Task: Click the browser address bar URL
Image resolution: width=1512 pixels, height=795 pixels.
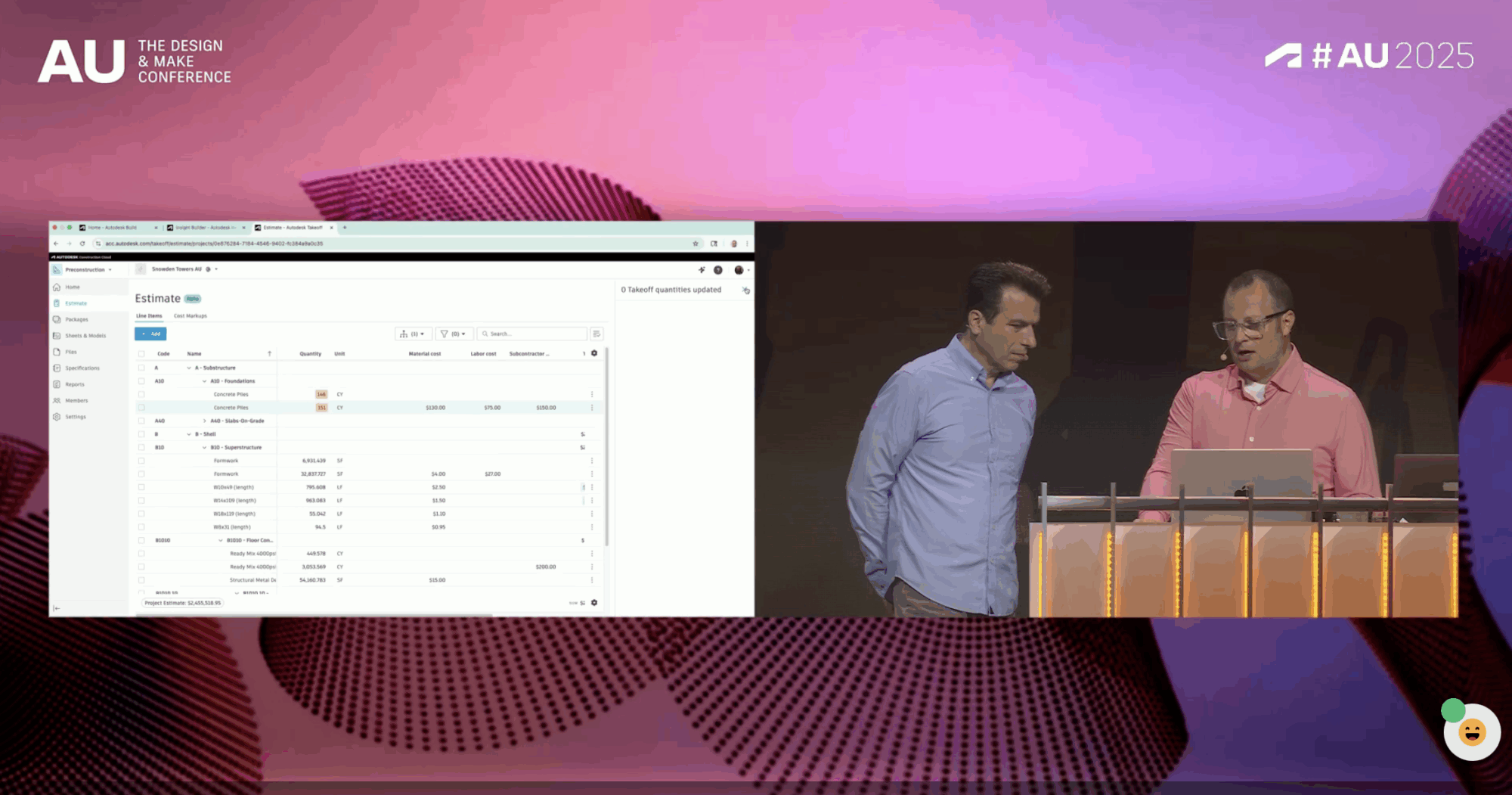Action: pos(214,244)
